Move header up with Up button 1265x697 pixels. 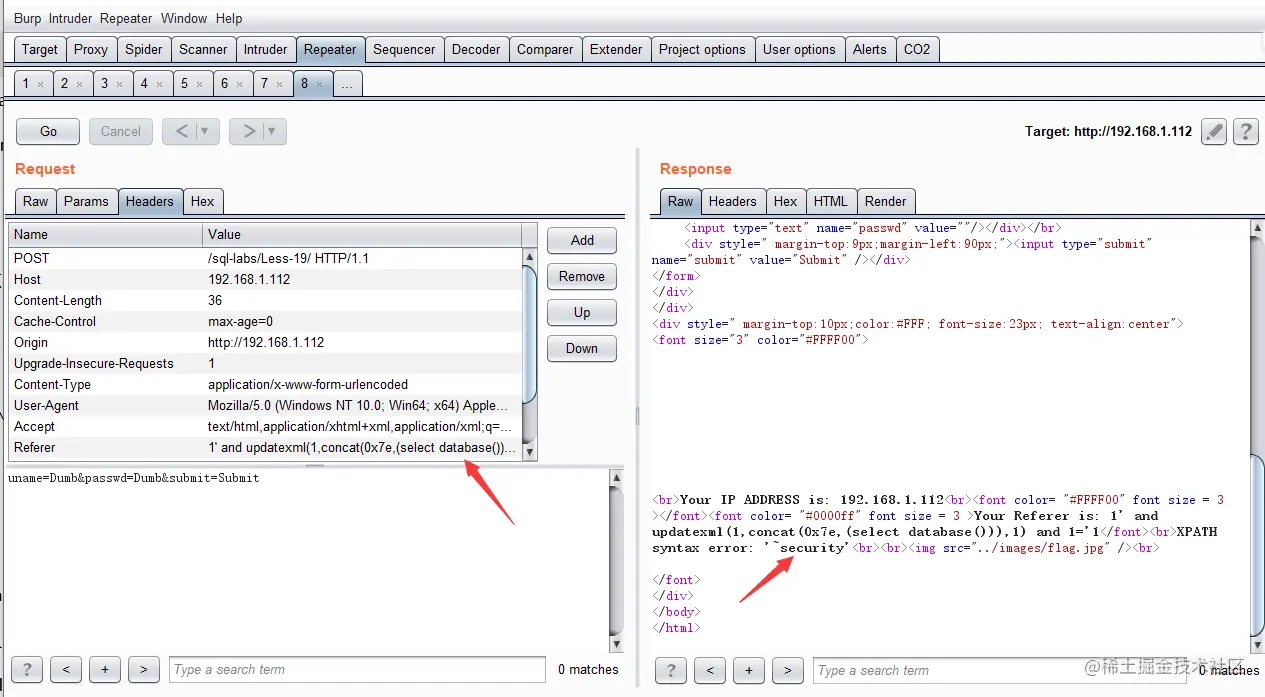[582, 312]
